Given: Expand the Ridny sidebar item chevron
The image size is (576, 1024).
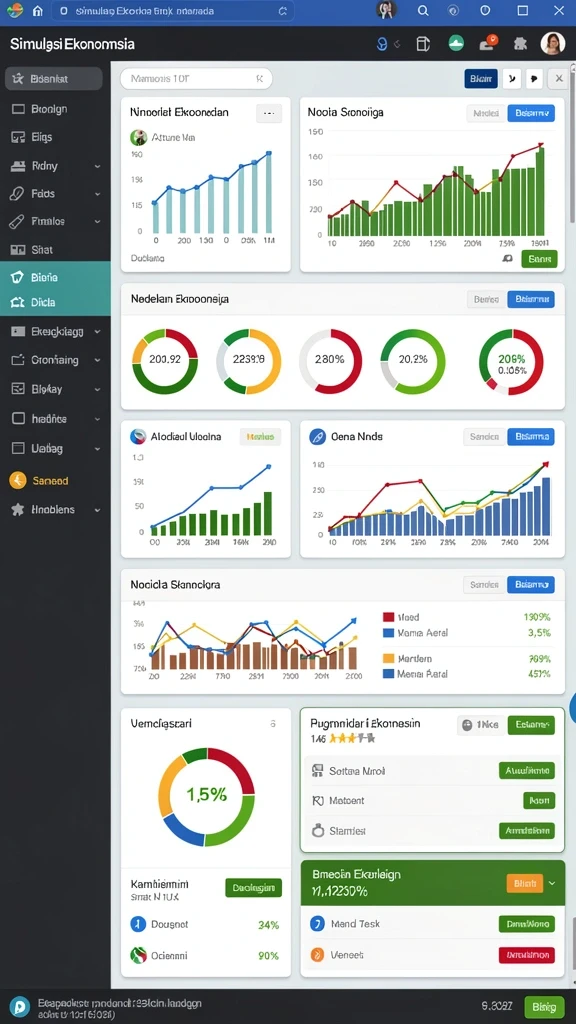Looking at the screenshot, I should point(97,167).
